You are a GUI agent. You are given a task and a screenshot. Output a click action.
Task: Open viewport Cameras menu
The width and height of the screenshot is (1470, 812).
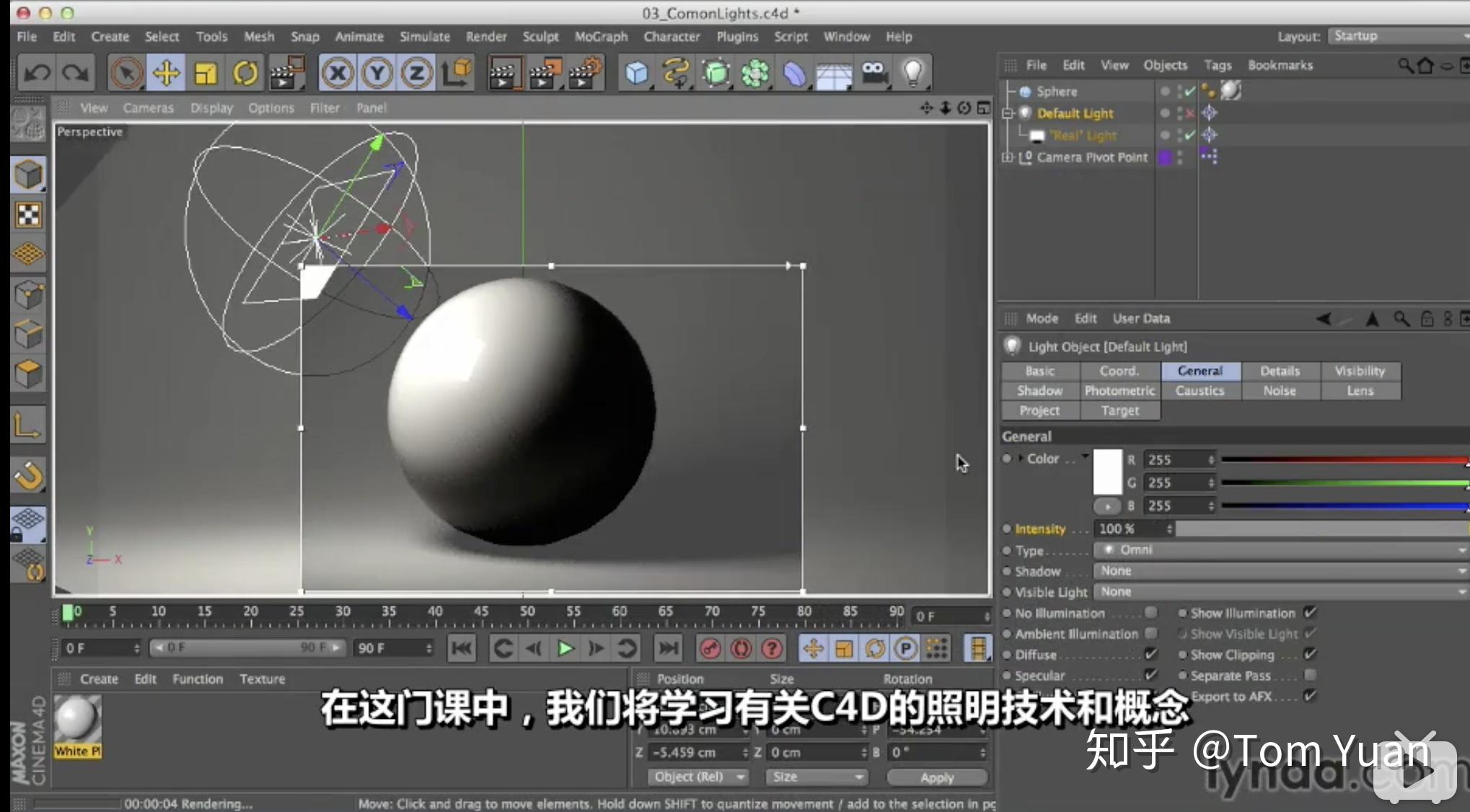coord(148,107)
